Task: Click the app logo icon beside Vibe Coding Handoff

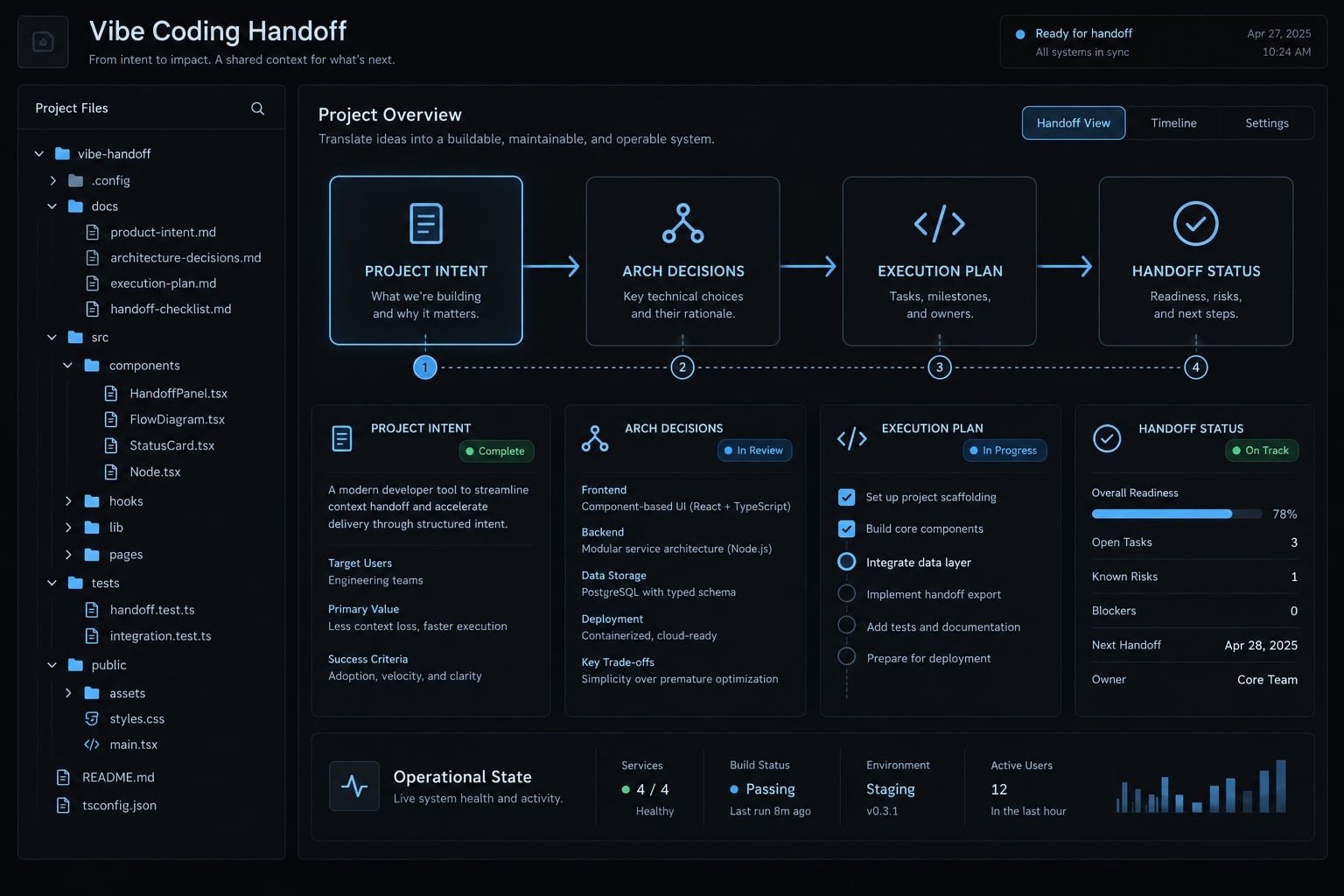Action: [43, 42]
